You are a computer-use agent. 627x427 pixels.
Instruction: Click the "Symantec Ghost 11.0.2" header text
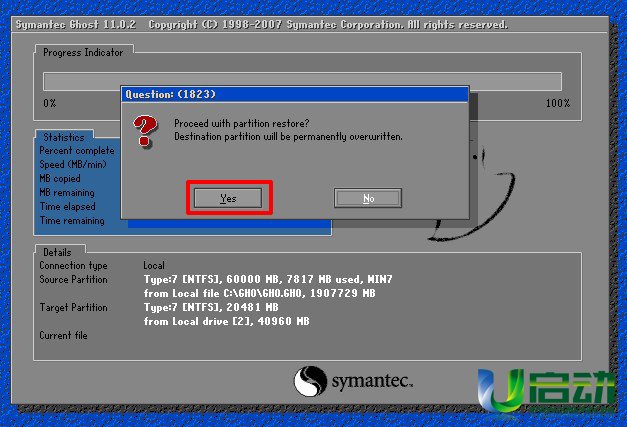76,25
